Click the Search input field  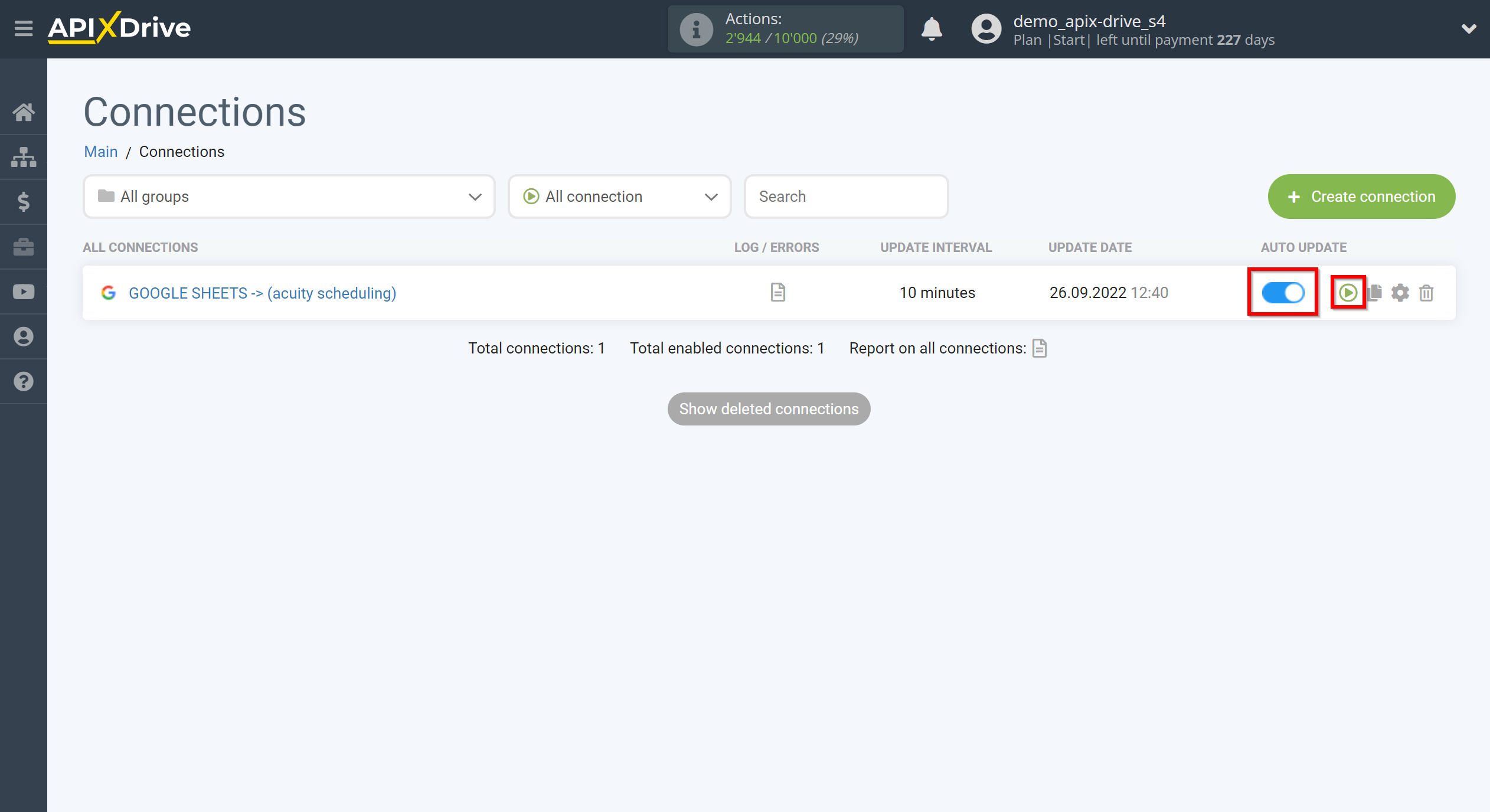[845, 196]
